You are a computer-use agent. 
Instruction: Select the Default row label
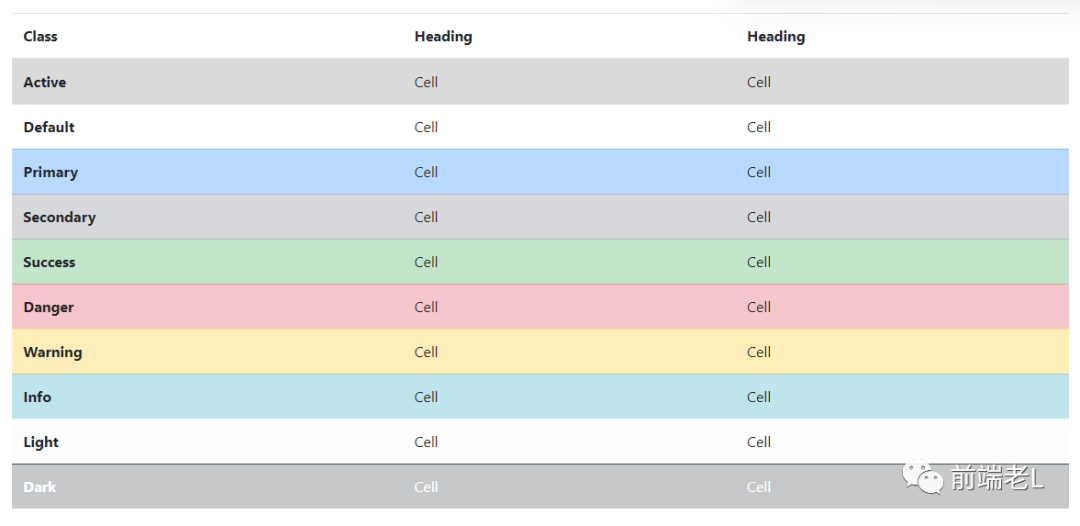(49, 127)
